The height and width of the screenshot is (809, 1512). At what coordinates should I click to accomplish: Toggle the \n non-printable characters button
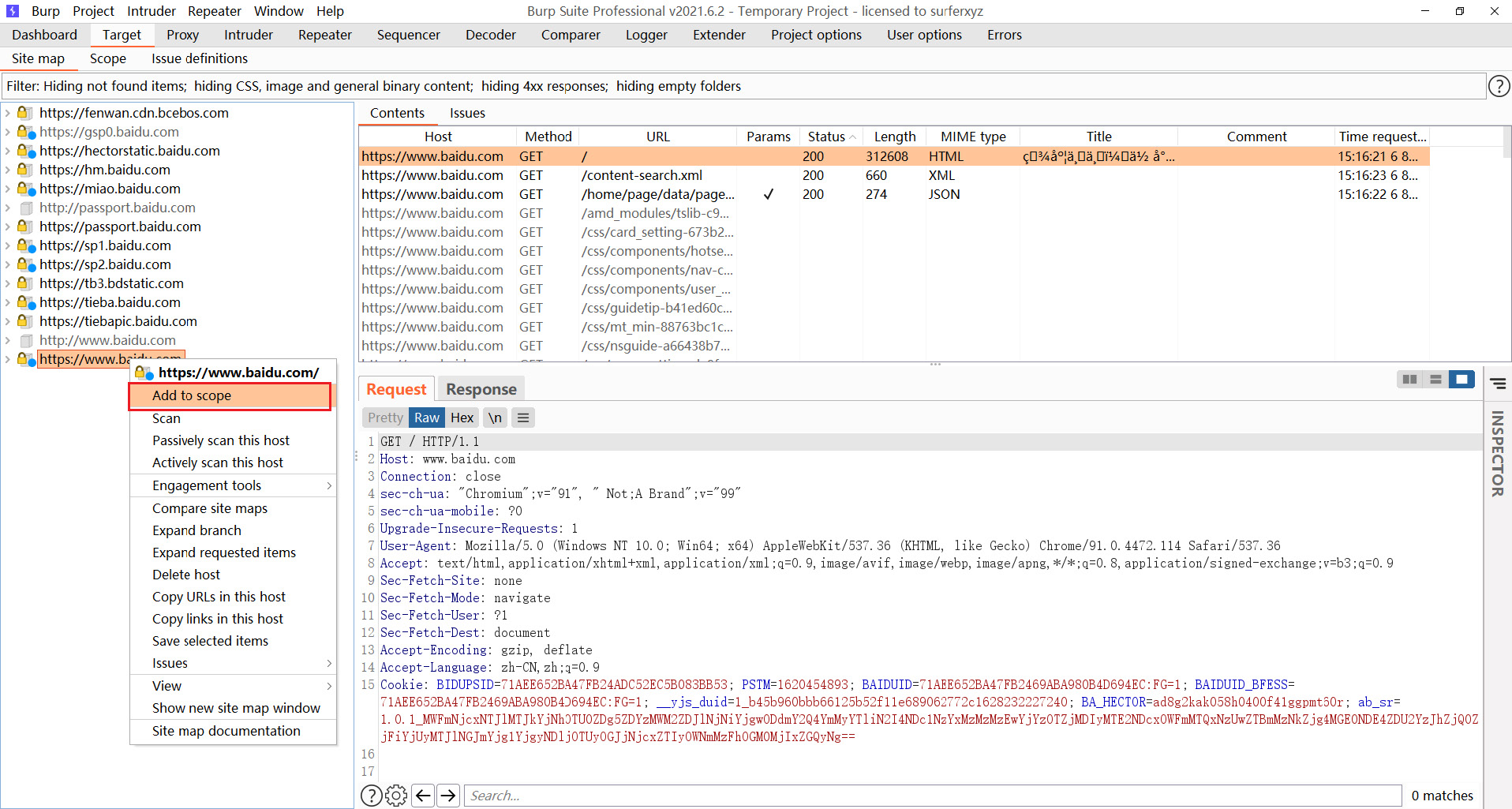tap(495, 418)
